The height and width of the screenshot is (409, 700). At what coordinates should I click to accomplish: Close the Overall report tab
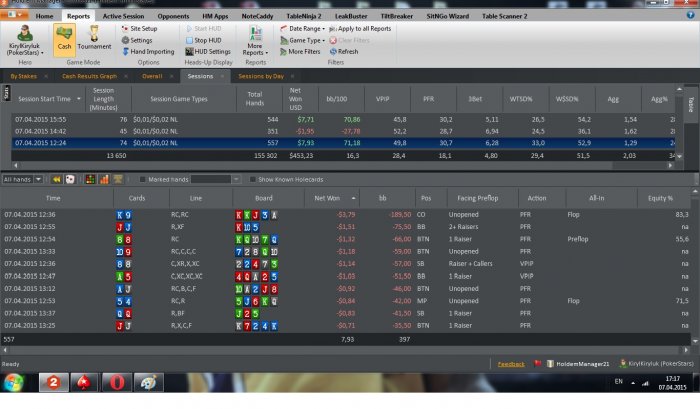(171, 76)
